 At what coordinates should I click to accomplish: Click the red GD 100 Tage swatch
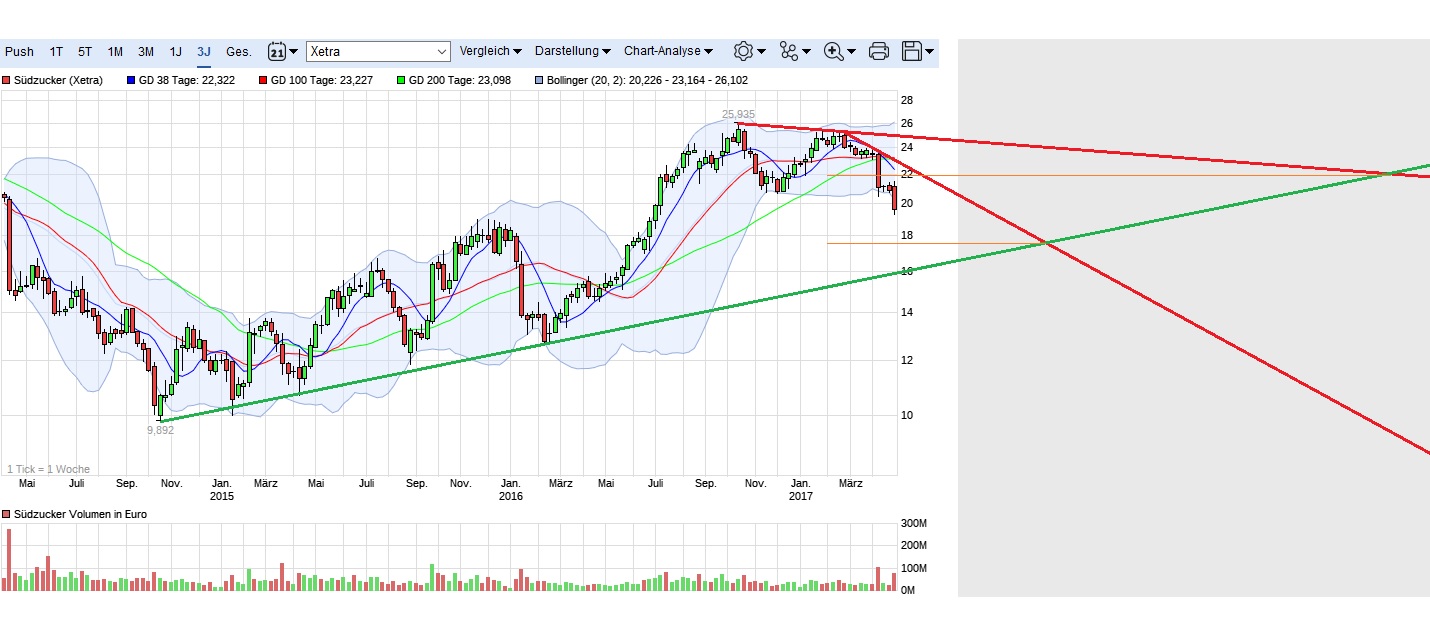(263, 80)
